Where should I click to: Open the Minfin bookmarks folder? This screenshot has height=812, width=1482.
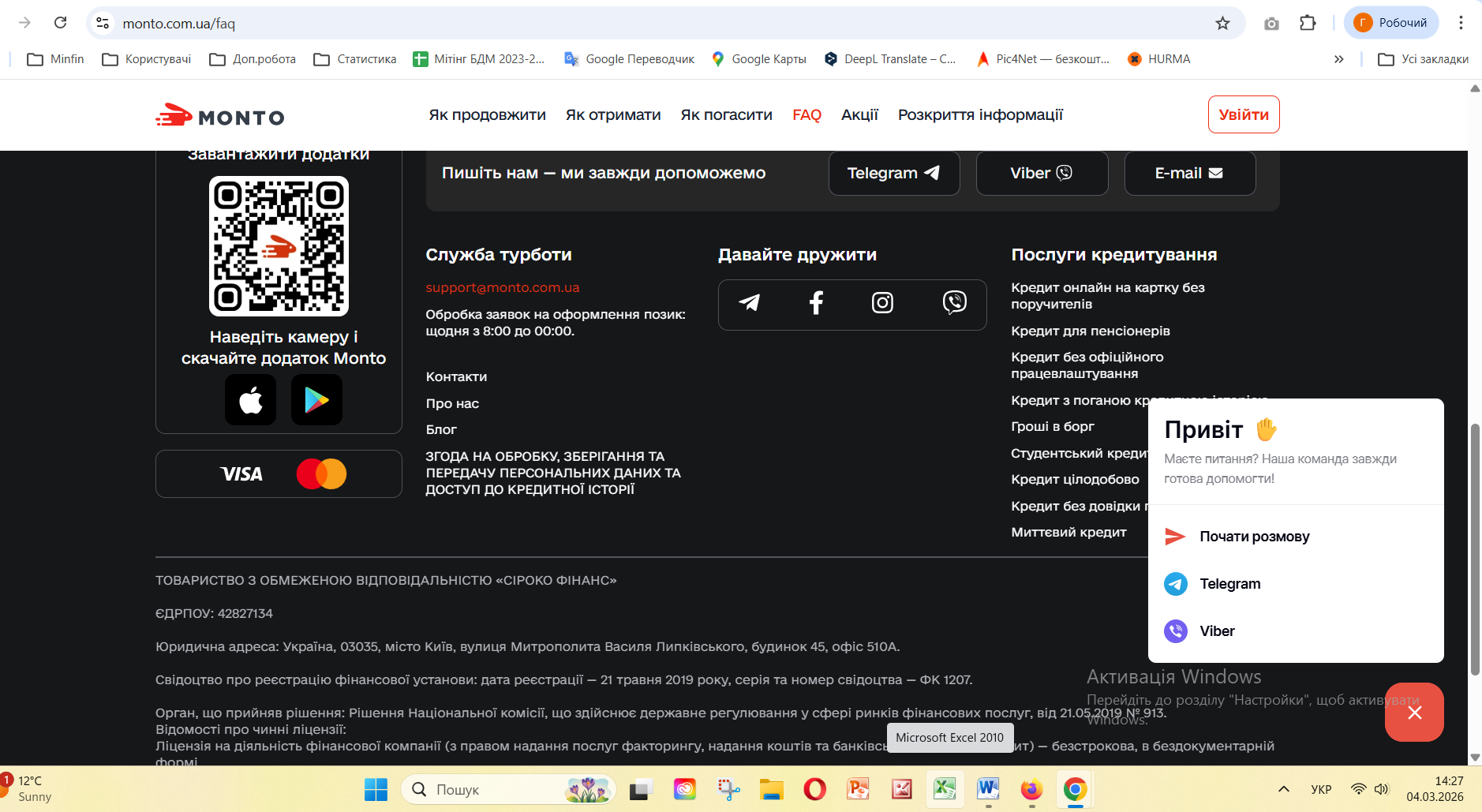click(x=55, y=59)
